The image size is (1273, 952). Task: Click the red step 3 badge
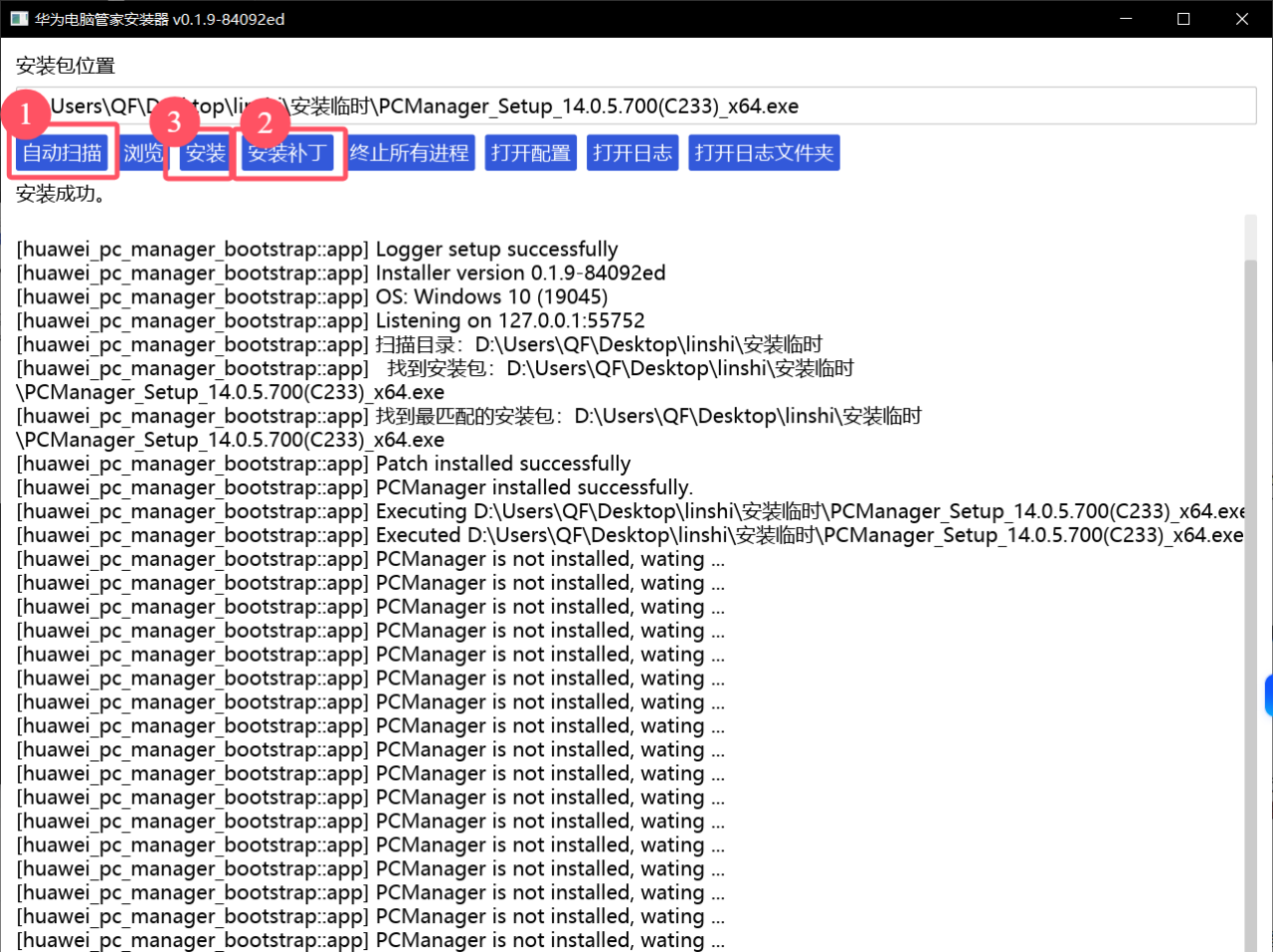coord(174,122)
